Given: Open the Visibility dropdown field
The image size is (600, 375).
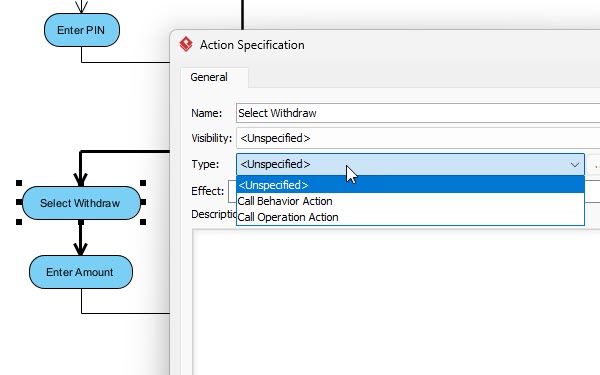Looking at the screenshot, I should [x=418, y=138].
